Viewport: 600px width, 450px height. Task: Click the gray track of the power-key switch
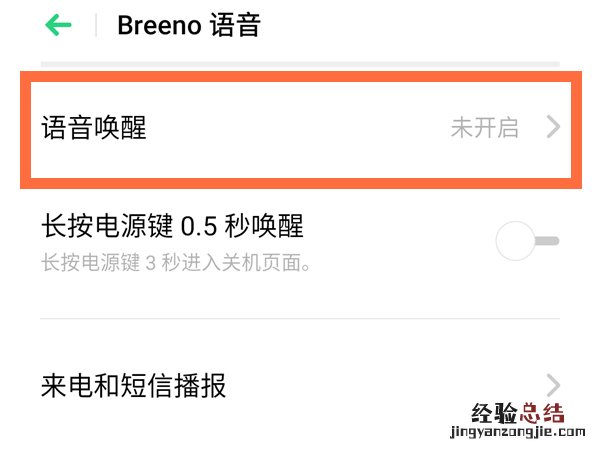tap(548, 241)
